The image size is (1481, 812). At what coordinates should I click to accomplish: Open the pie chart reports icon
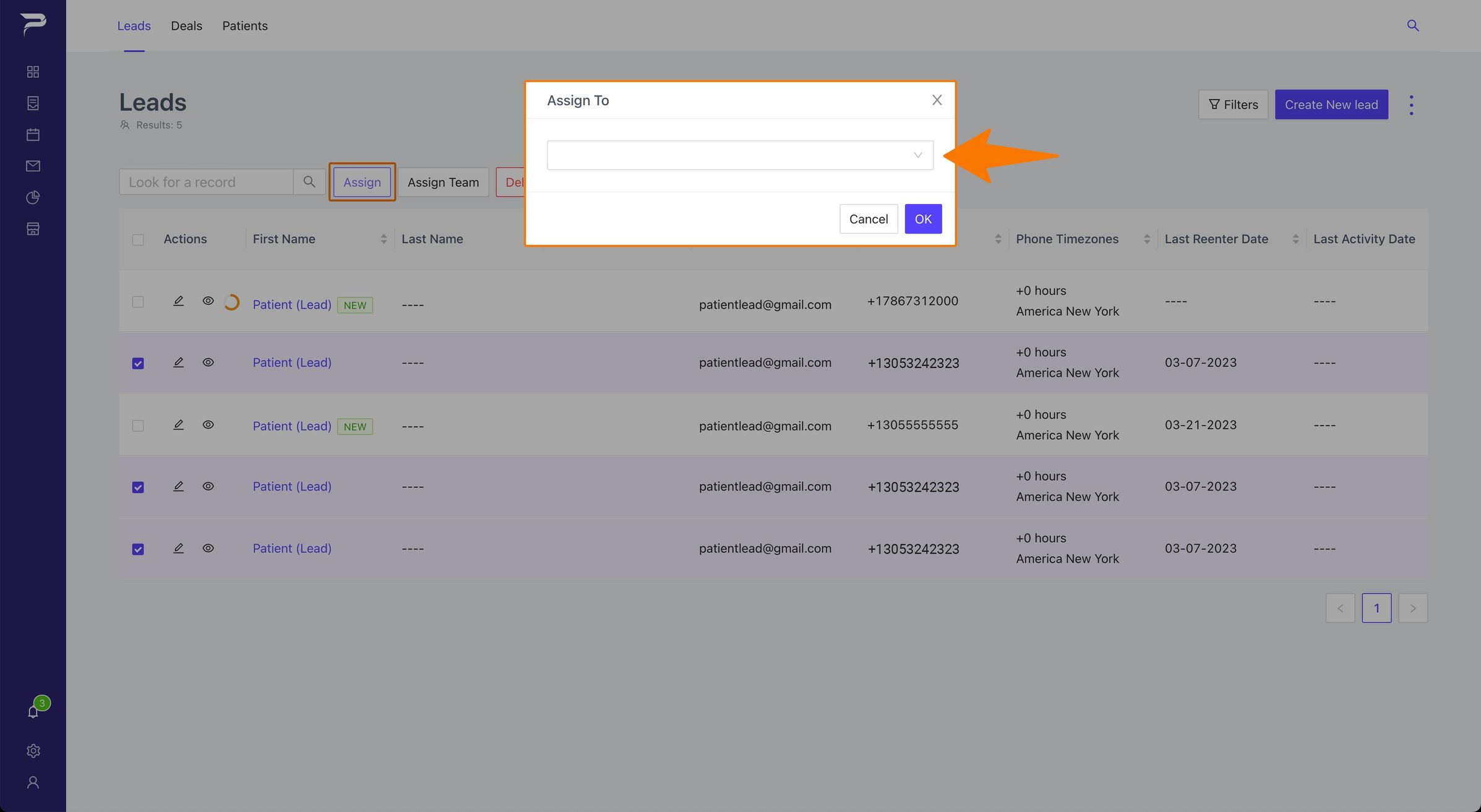(33, 197)
